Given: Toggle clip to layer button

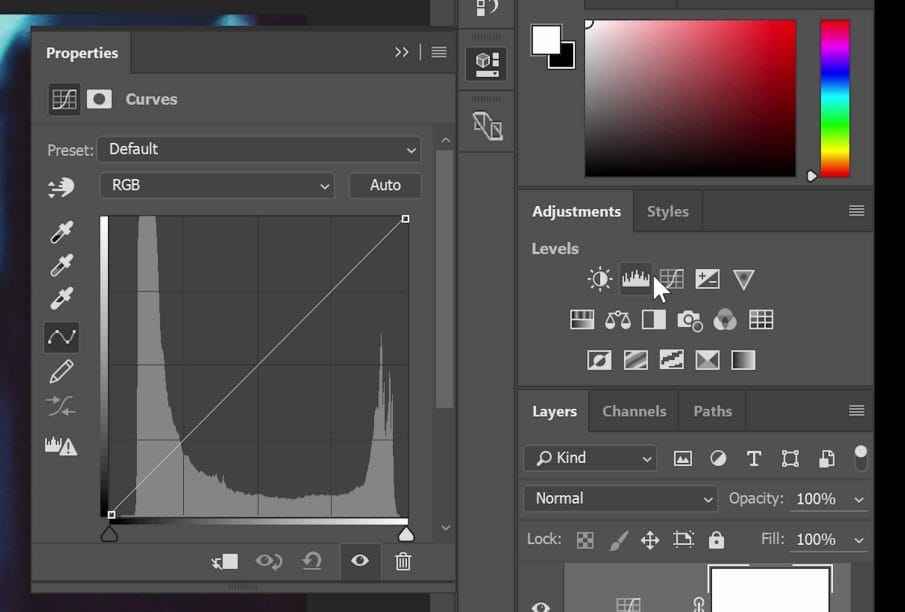Looking at the screenshot, I should coord(225,561).
